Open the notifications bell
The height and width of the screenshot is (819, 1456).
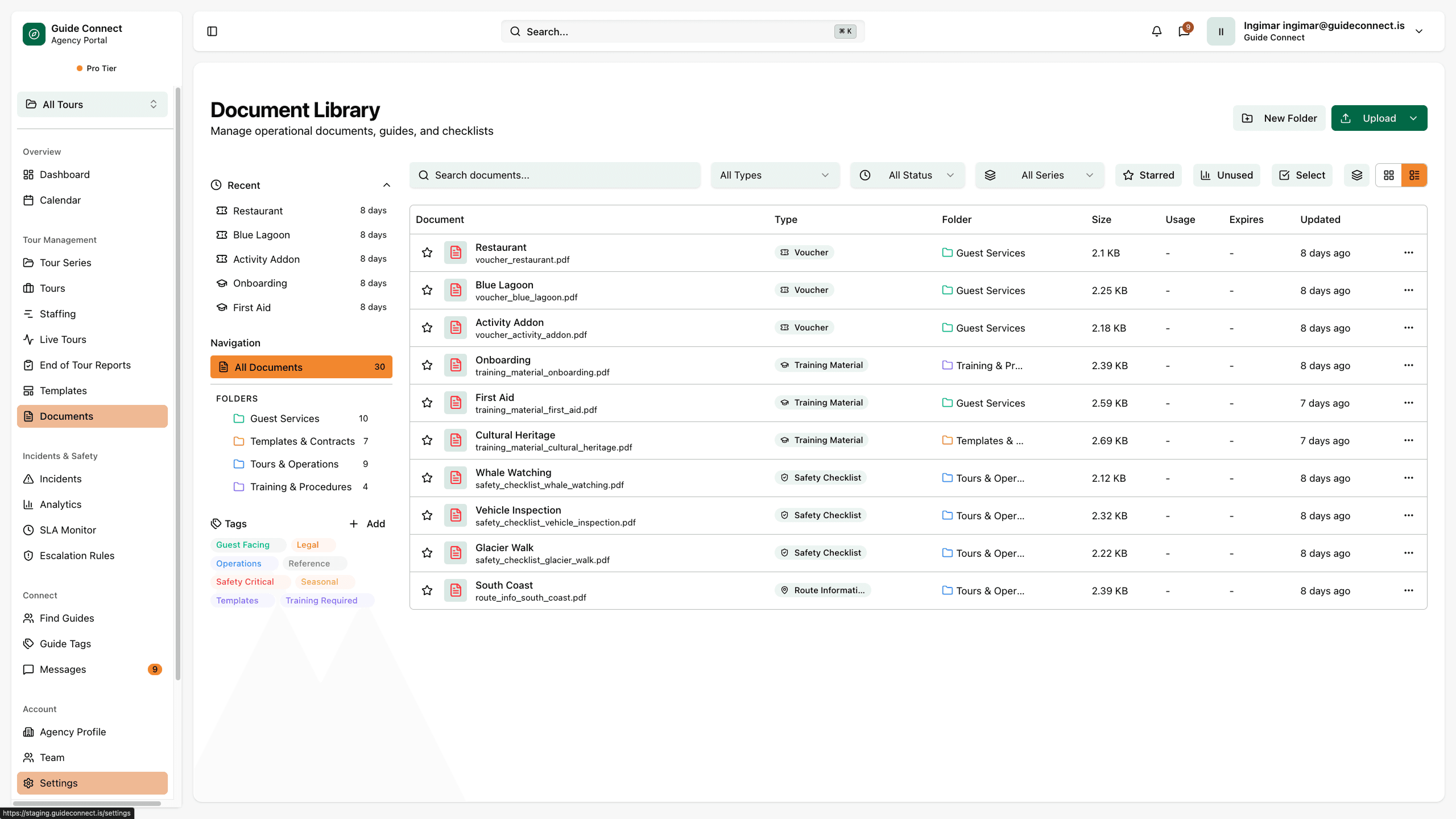coord(1156,31)
